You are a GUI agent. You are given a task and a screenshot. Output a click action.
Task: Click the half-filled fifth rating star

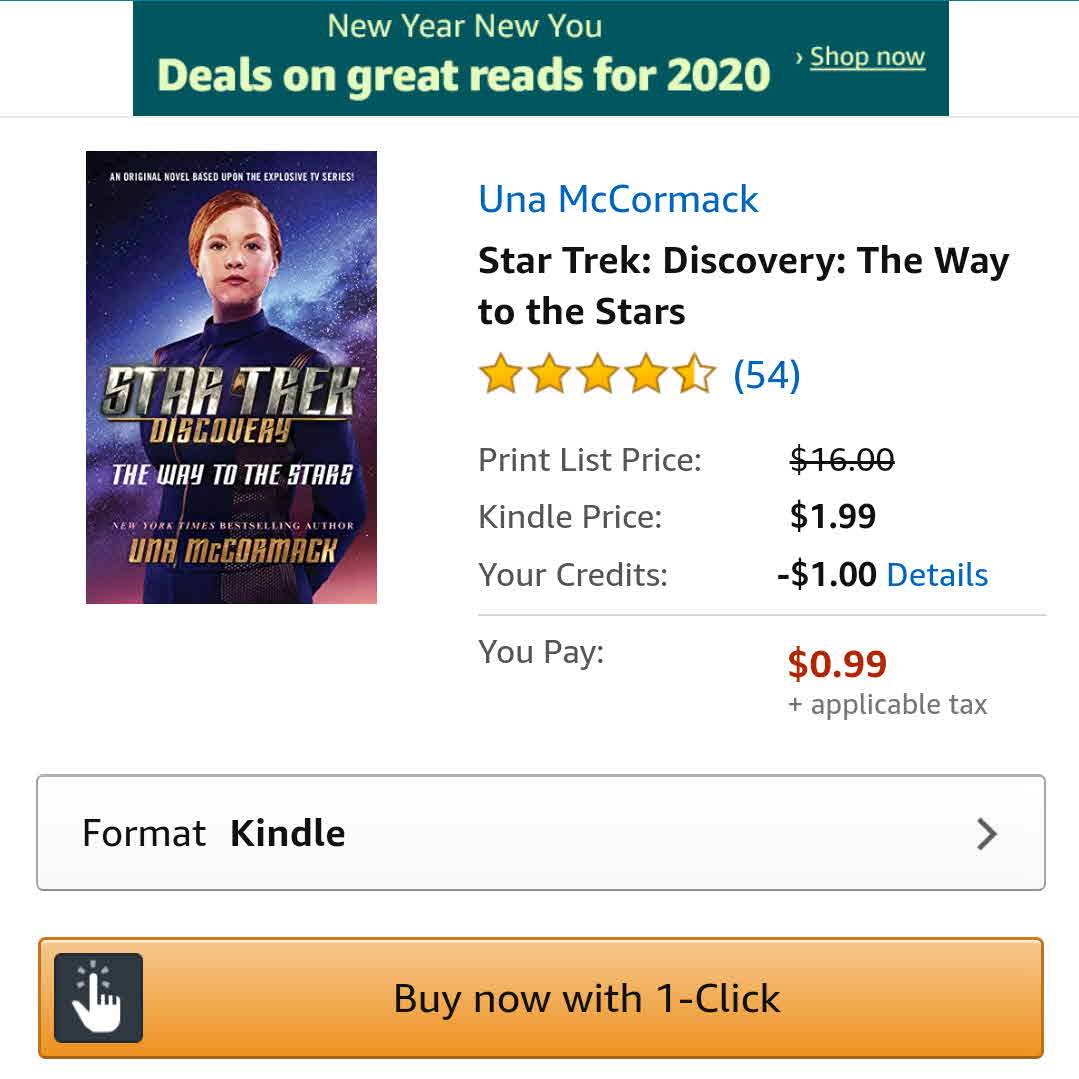coord(694,374)
